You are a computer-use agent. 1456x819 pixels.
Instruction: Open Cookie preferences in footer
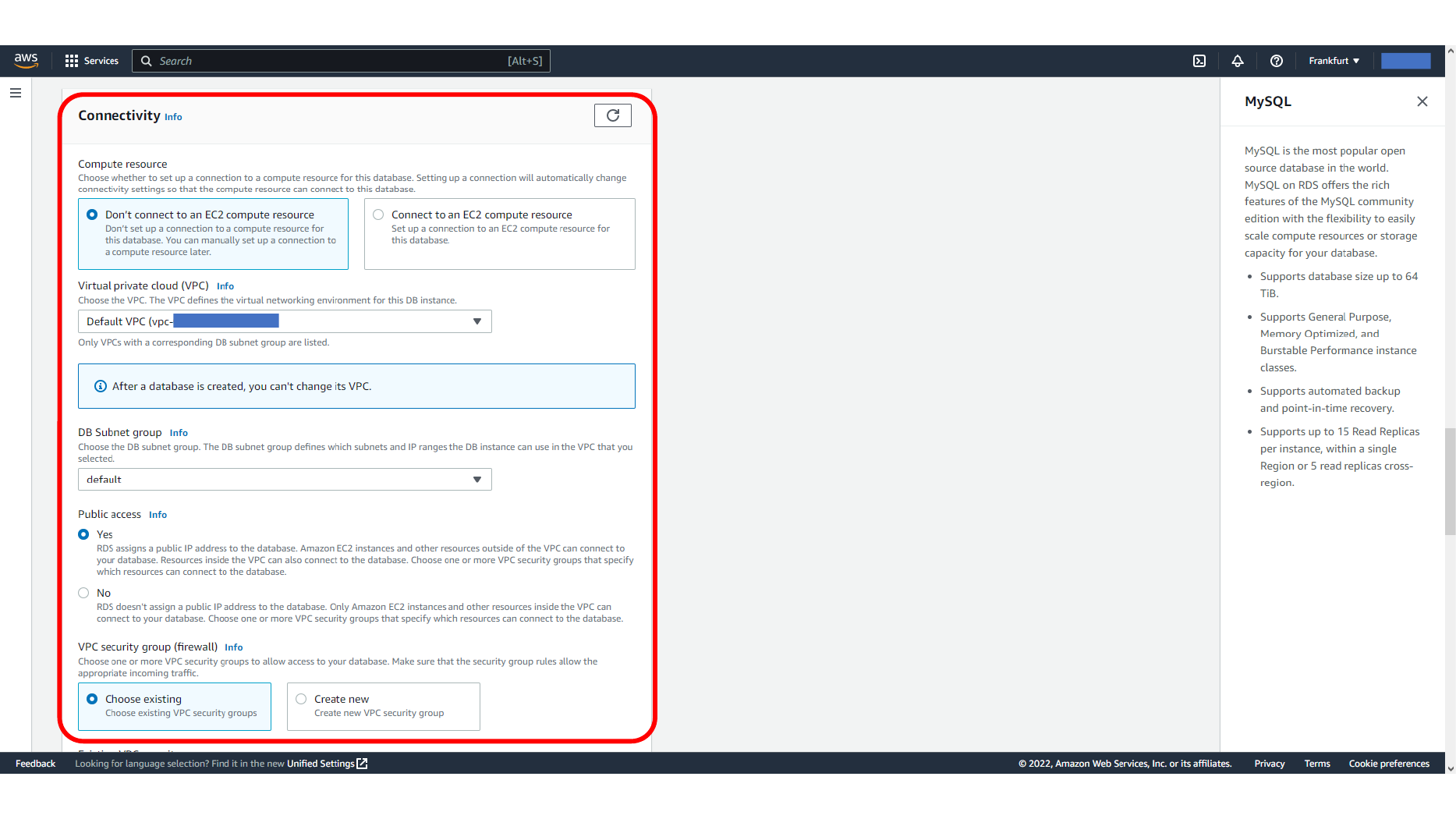1389,764
